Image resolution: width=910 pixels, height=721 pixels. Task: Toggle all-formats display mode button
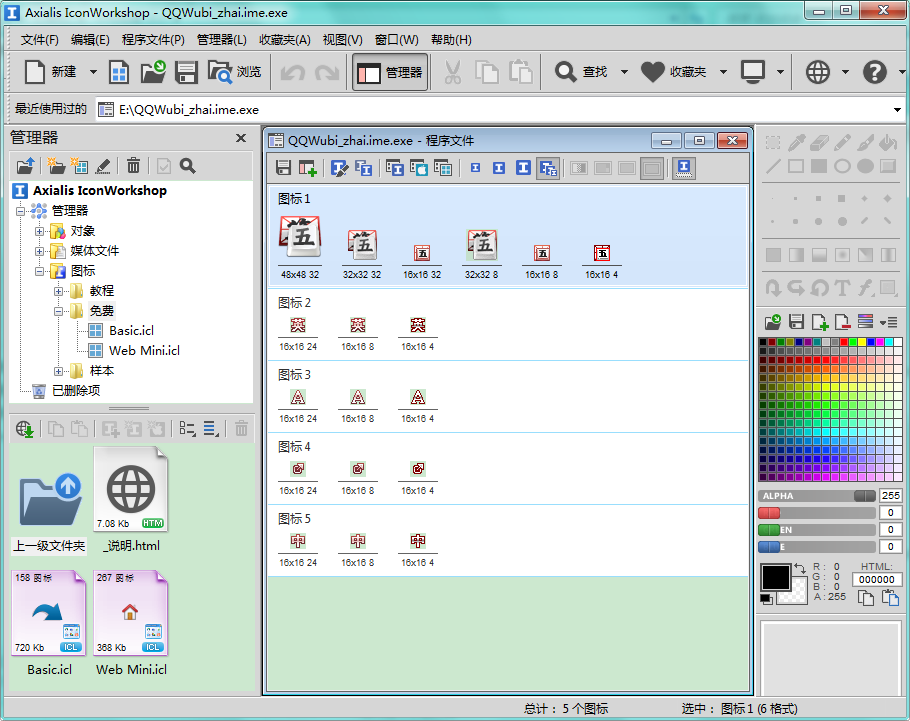point(548,168)
